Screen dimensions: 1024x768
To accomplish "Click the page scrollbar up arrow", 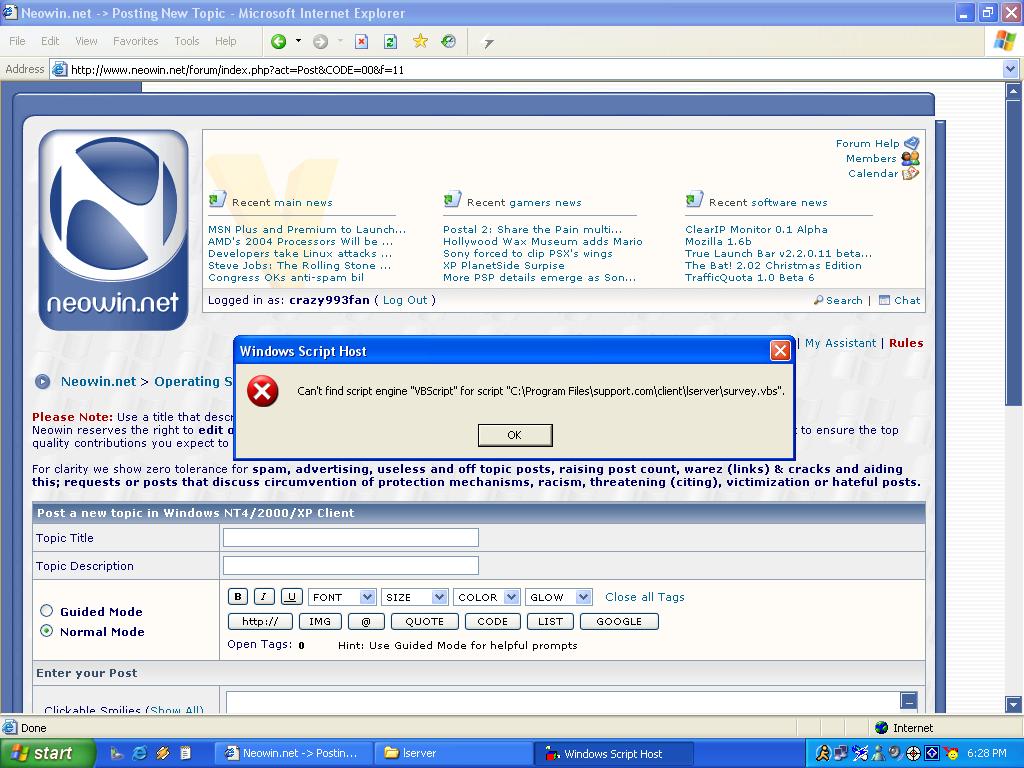I will [1013, 91].
